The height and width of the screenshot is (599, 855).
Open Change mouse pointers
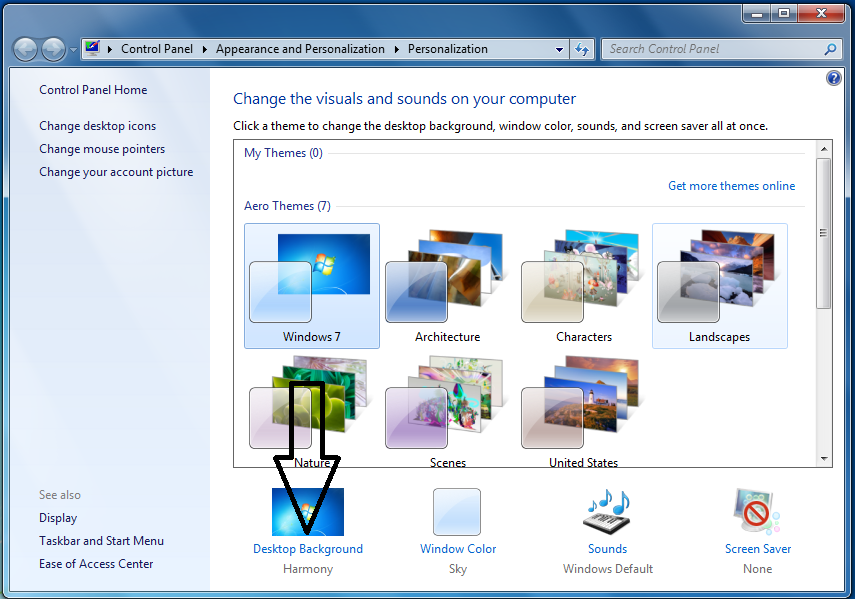pyautogui.click(x=102, y=149)
